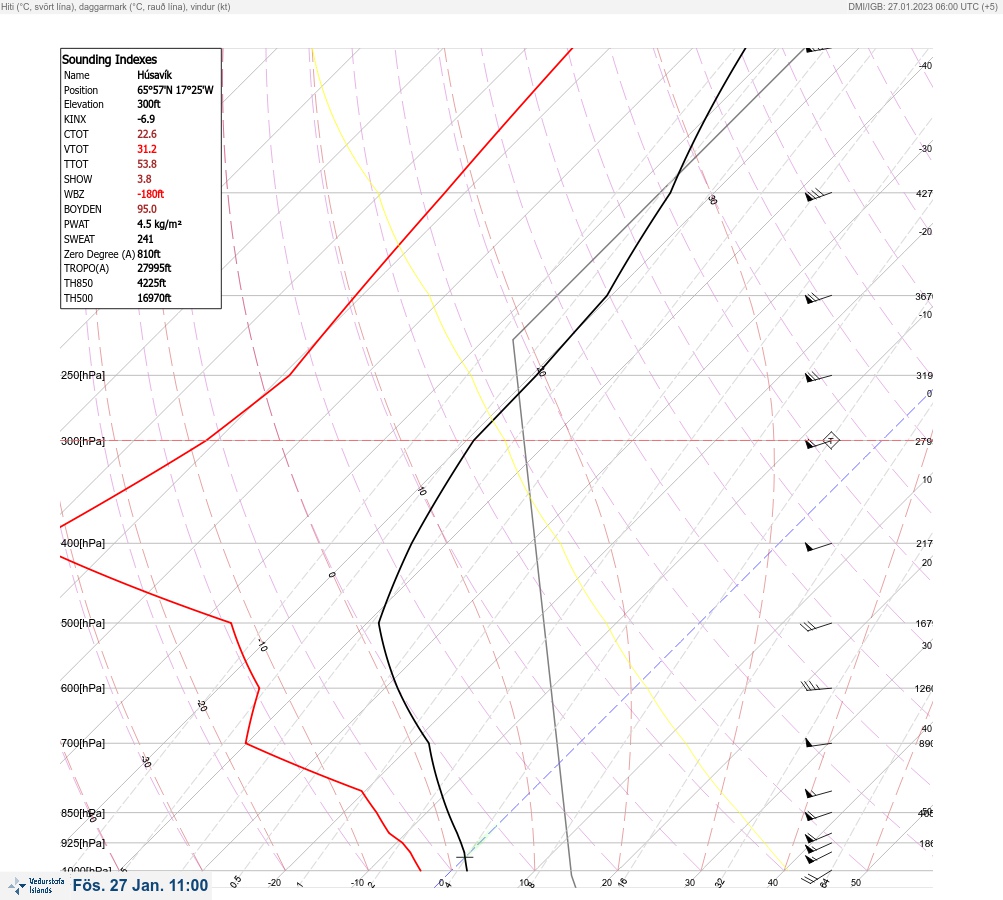Screen dimensions: 1003x900
Task: Click the -40 label on the right axis
Action: point(925,65)
